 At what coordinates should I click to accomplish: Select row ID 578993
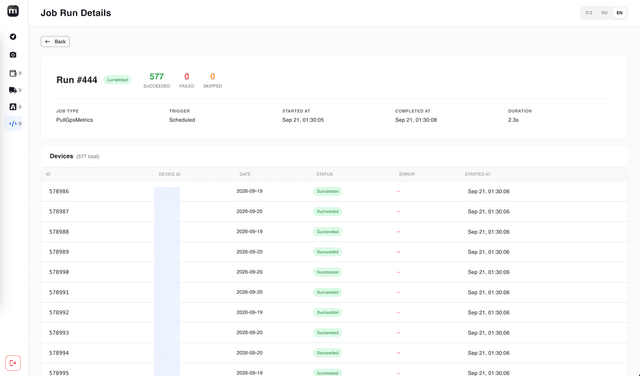[x=59, y=333]
